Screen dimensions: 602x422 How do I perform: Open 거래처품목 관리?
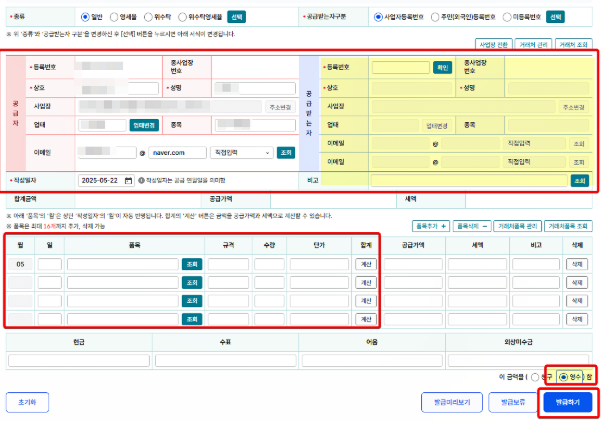coord(518,226)
